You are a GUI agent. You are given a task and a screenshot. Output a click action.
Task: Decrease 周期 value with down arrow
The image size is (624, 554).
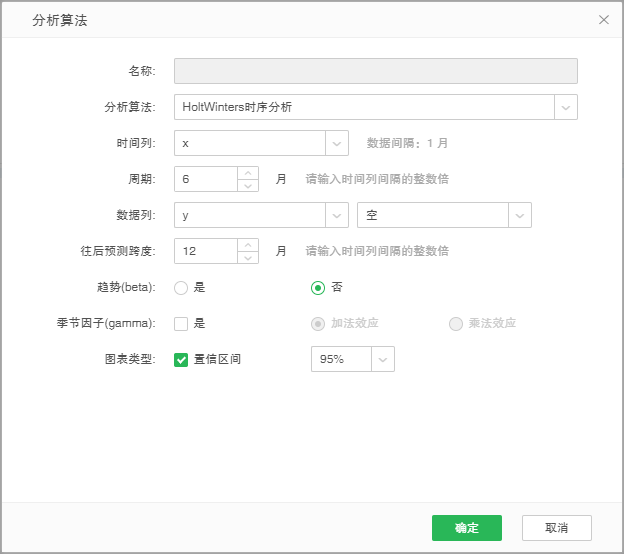click(x=248, y=186)
